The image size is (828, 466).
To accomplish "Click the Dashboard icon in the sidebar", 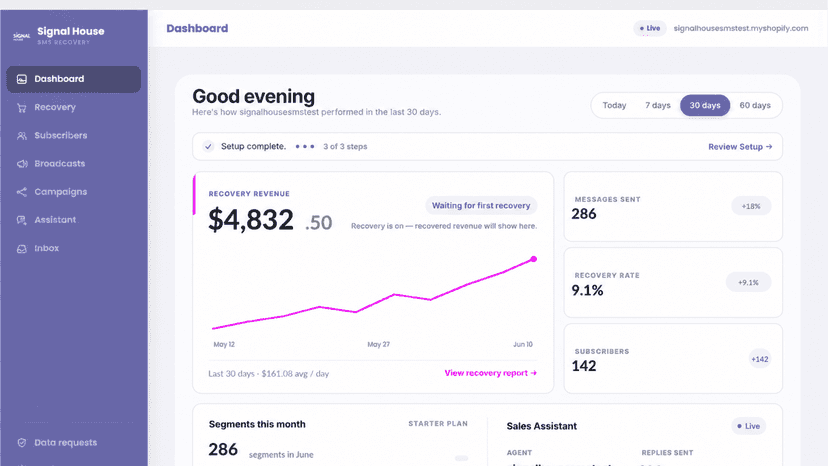I will click(x=22, y=79).
